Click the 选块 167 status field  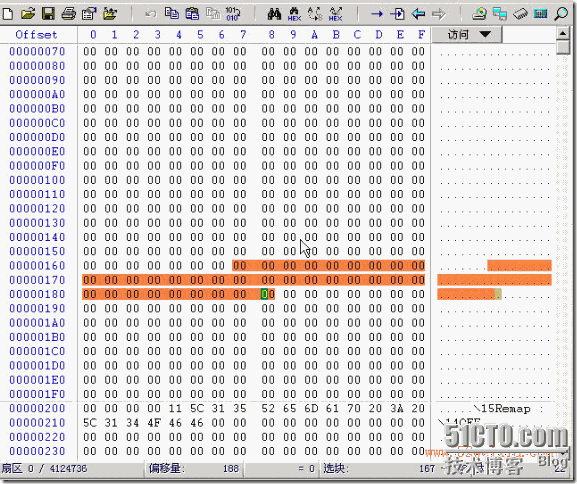click(x=379, y=469)
